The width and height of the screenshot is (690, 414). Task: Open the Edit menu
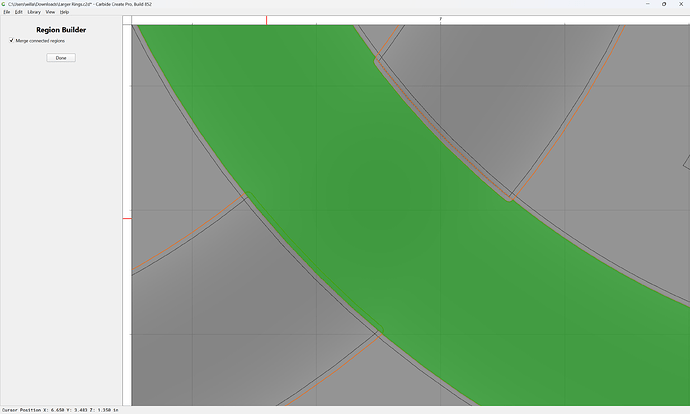point(18,12)
